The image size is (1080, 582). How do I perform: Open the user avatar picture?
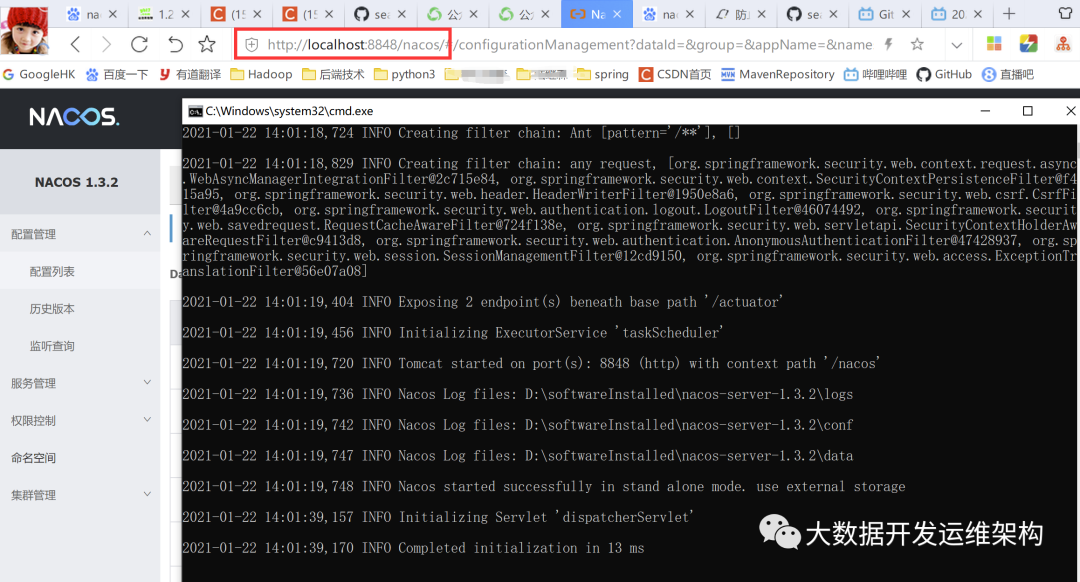coord(25,30)
